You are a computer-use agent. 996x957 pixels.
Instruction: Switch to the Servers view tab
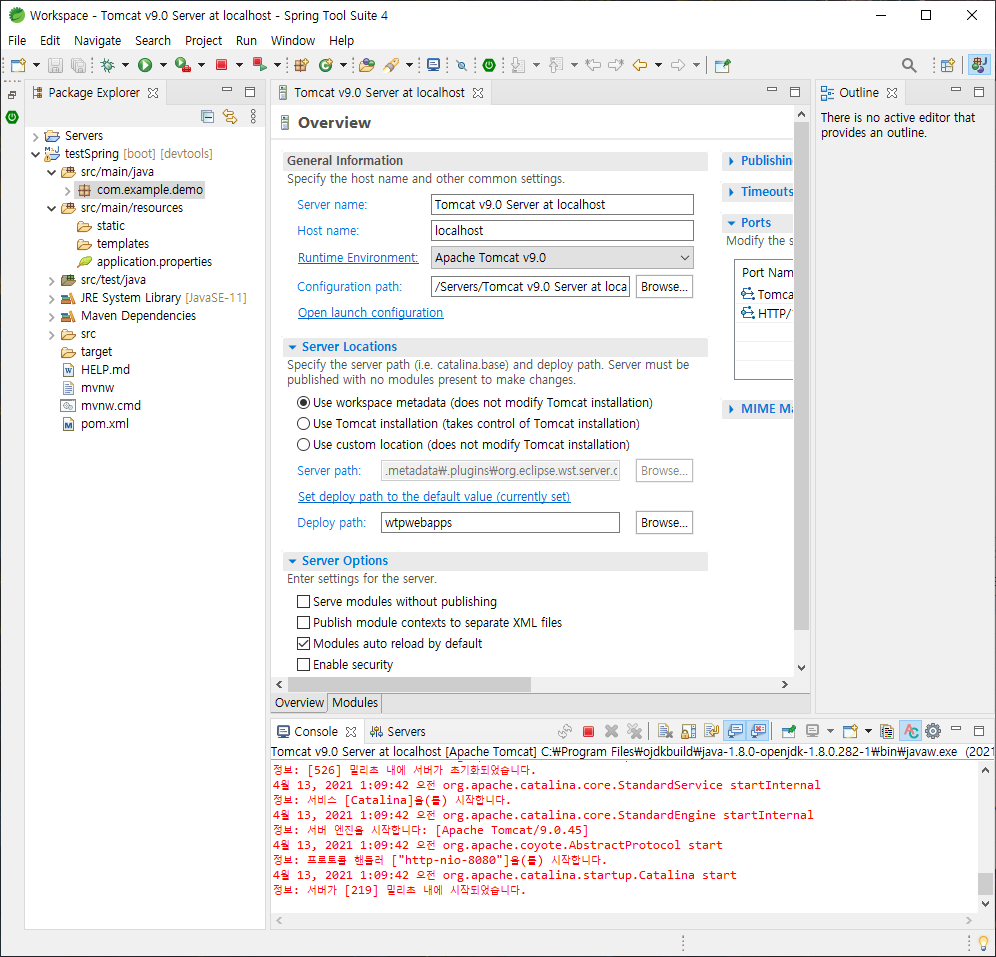(398, 732)
